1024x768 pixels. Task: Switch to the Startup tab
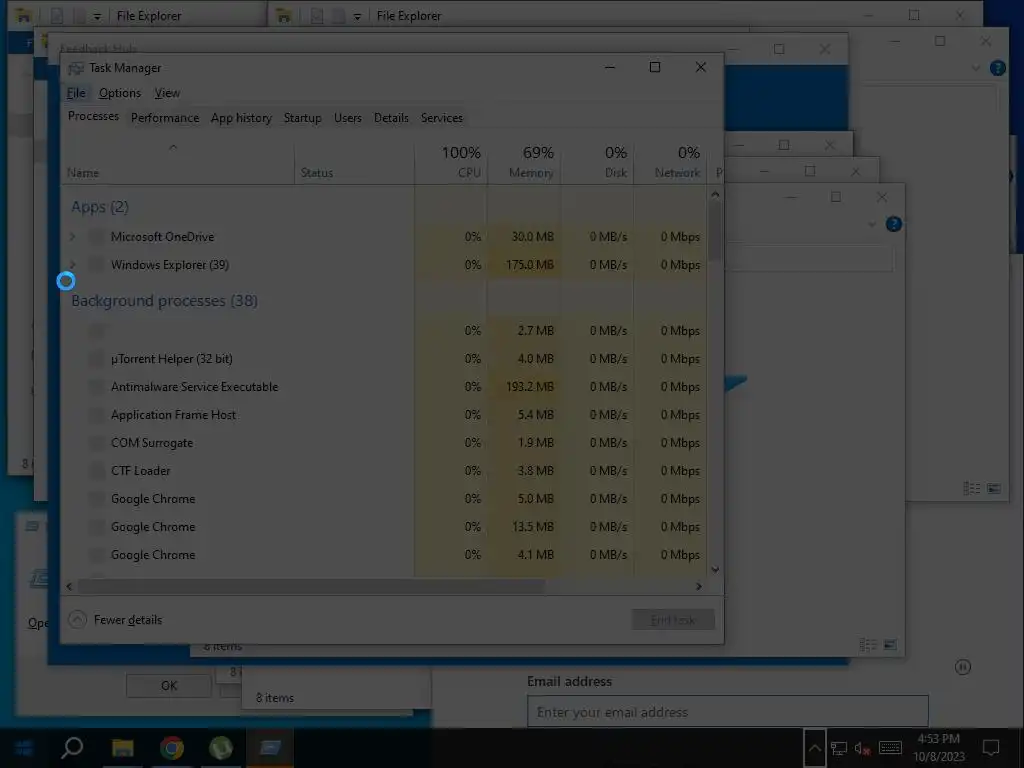(302, 118)
